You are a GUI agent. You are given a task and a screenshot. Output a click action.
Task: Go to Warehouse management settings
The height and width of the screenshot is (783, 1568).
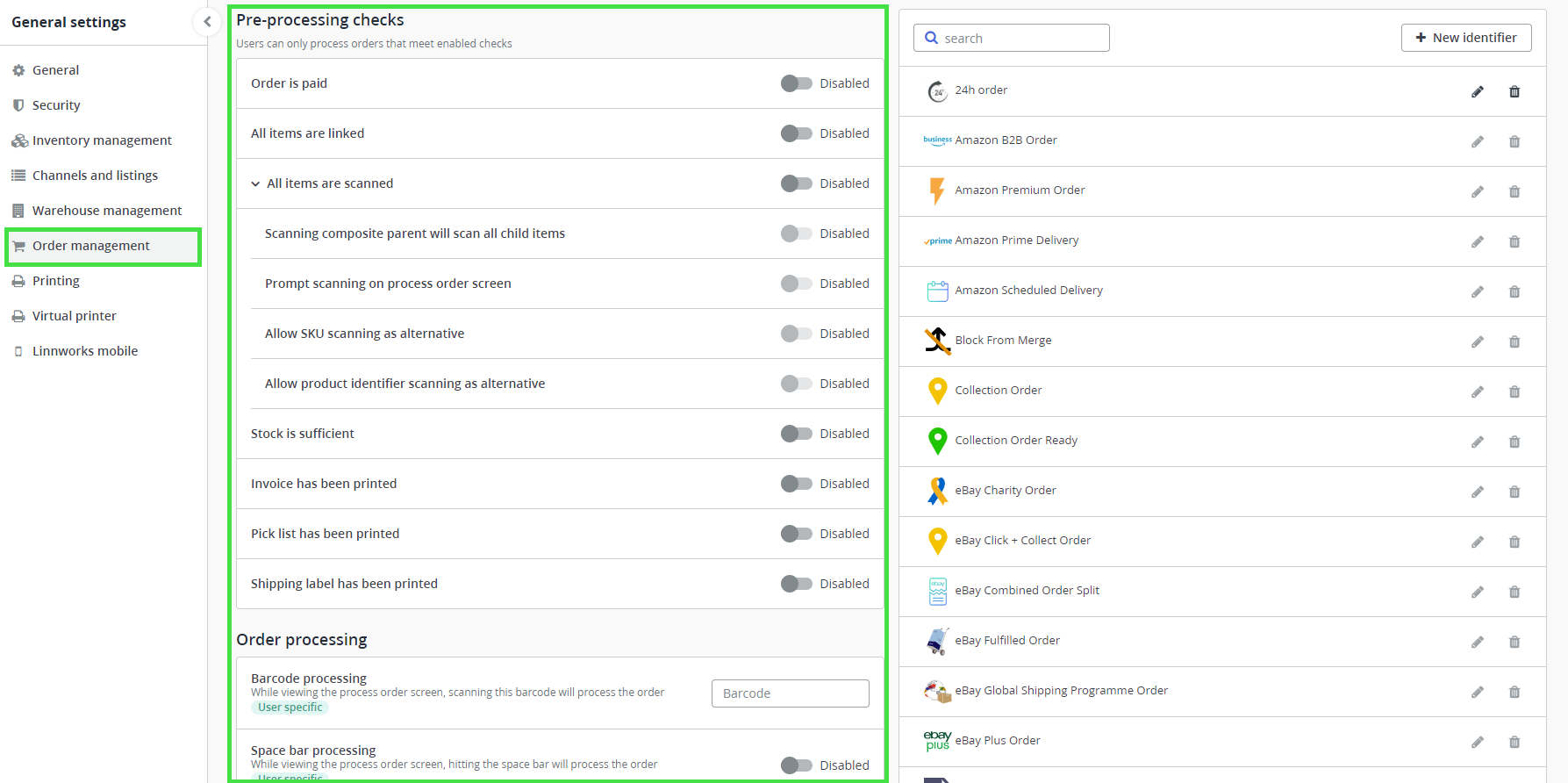107,211
